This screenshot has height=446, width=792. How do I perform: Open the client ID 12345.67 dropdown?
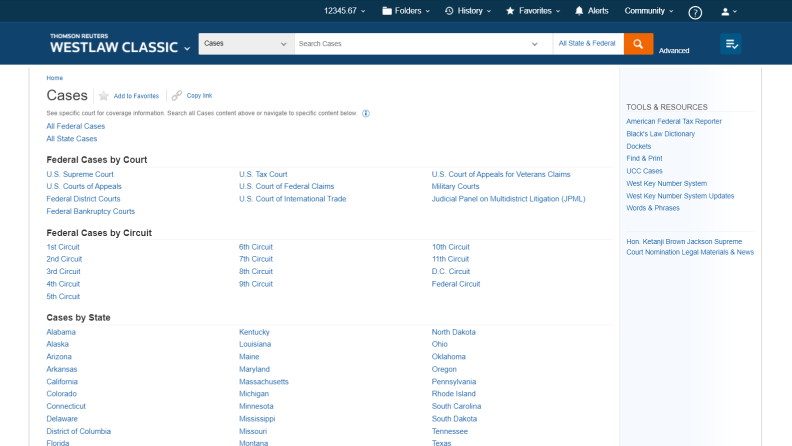tap(346, 11)
